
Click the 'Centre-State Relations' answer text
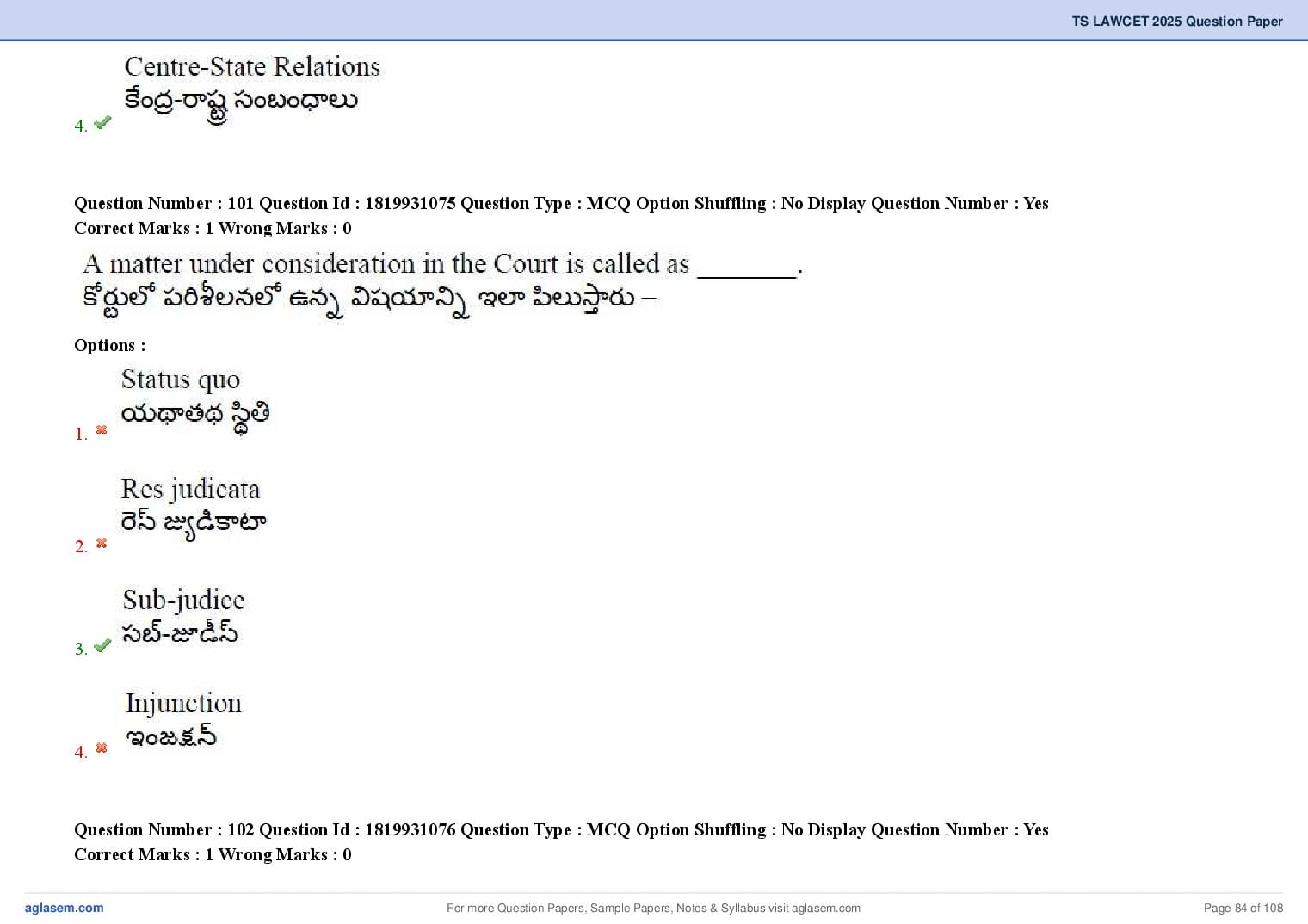[x=252, y=66]
